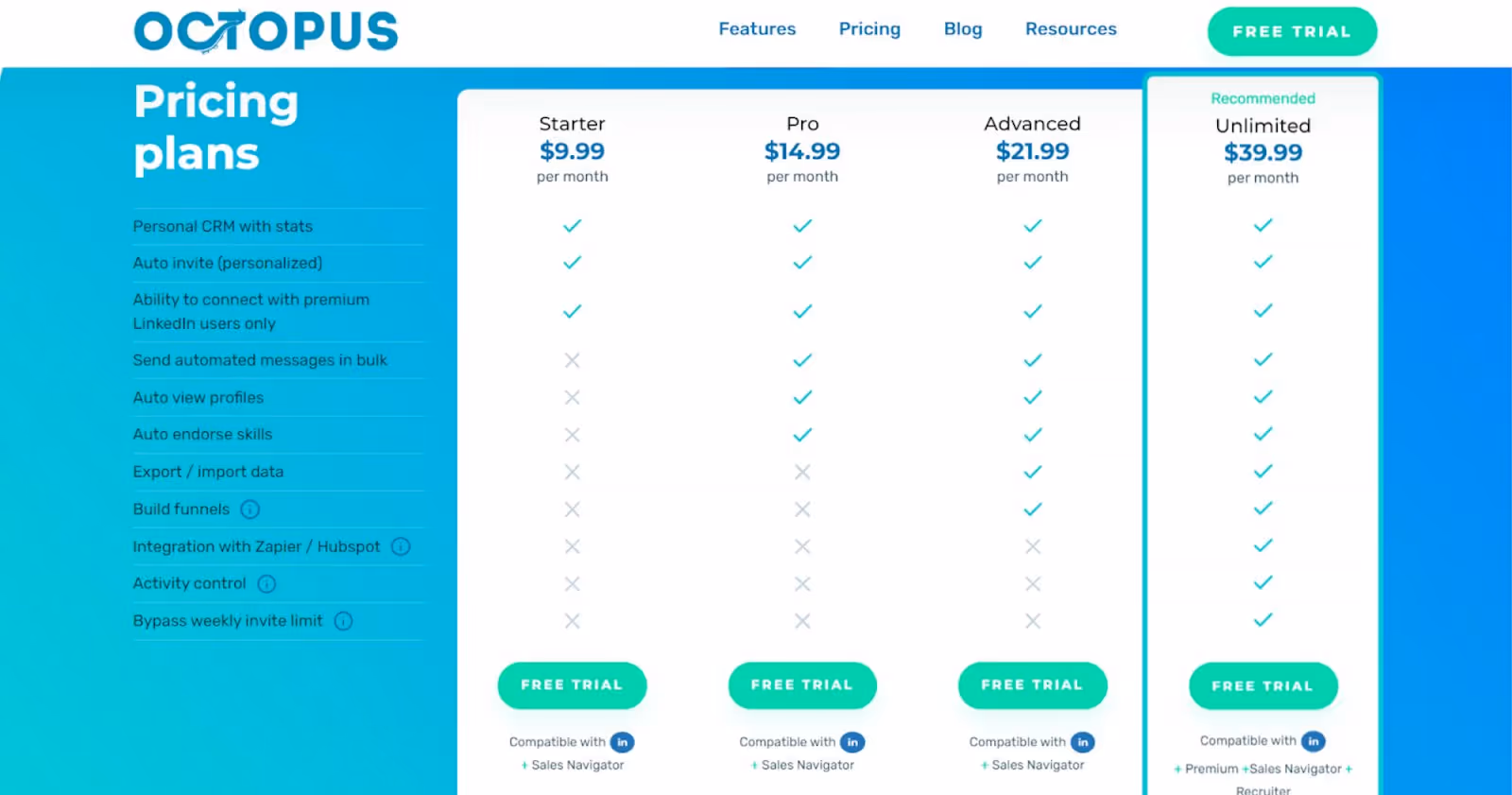Click the X mark for Auto view profiles under Starter
Image resolution: width=1512 pixels, height=795 pixels.
572,397
